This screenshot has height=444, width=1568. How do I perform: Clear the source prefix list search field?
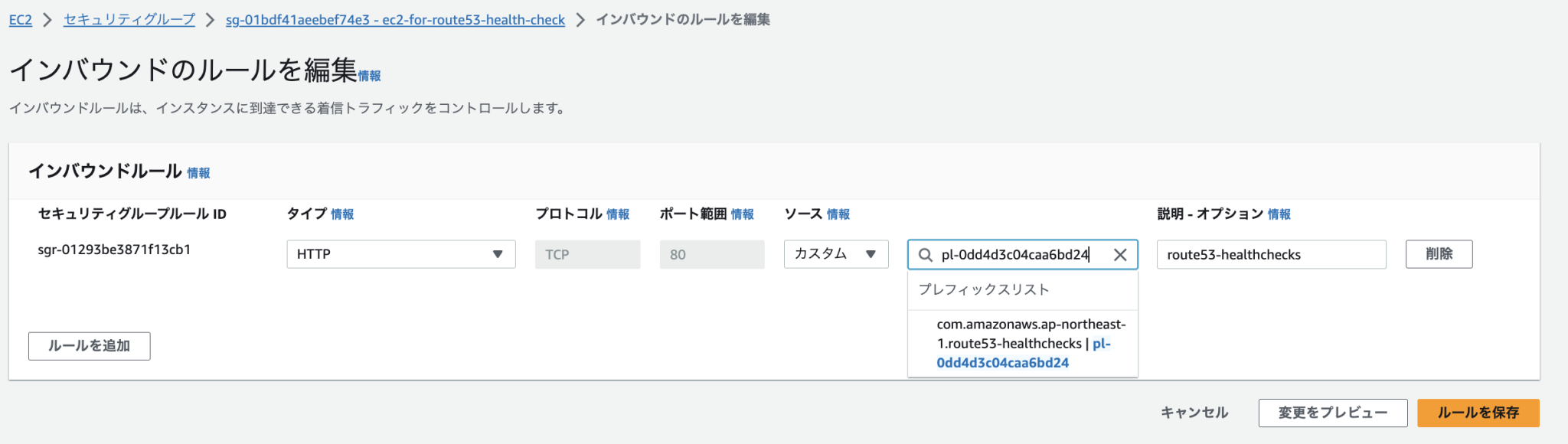pyautogui.click(x=1119, y=255)
